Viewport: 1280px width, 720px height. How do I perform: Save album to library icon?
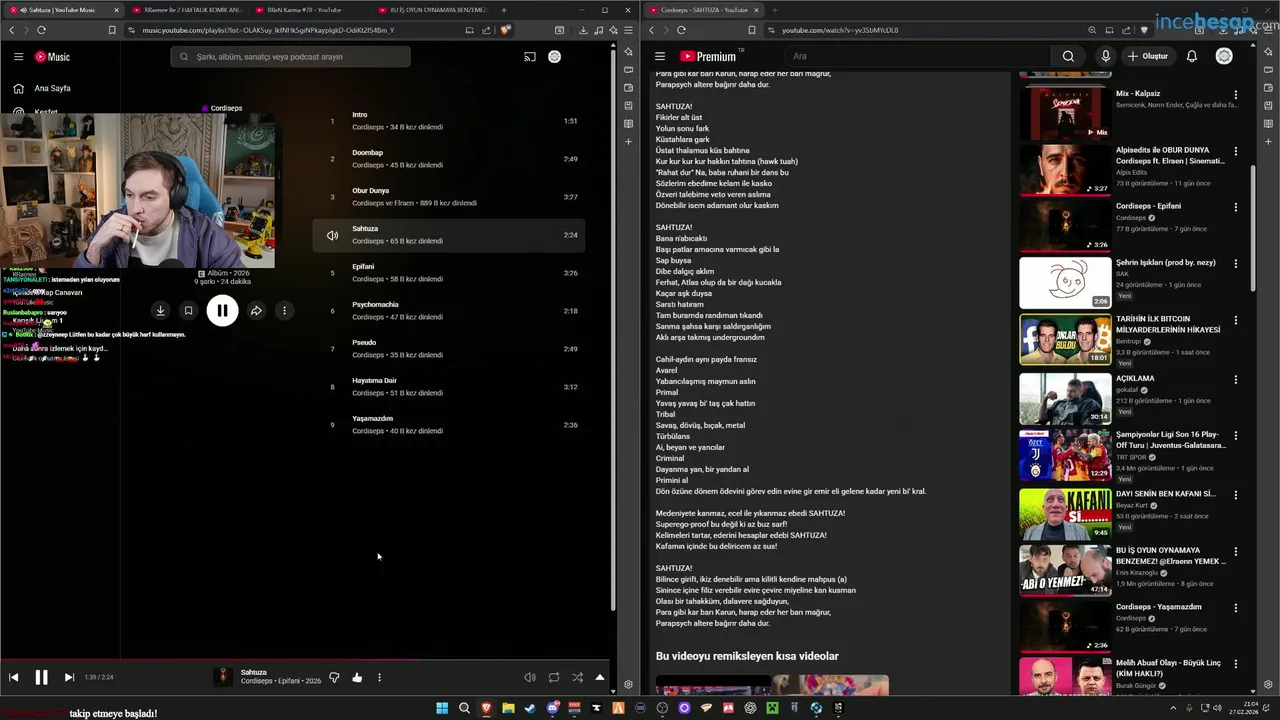188,311
